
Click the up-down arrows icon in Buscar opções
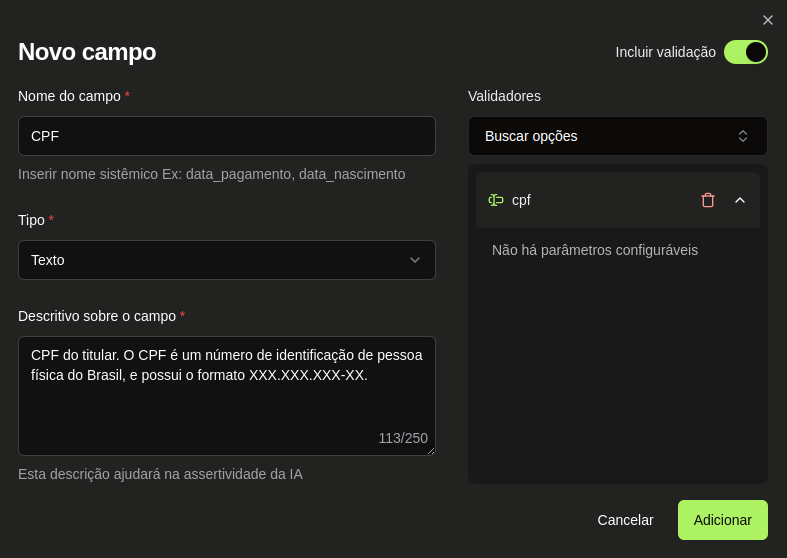click(x=743, y=136)
